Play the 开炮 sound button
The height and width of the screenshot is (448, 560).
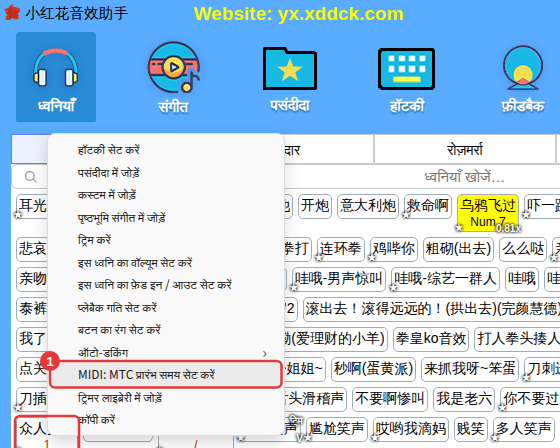tap(315, 206)
